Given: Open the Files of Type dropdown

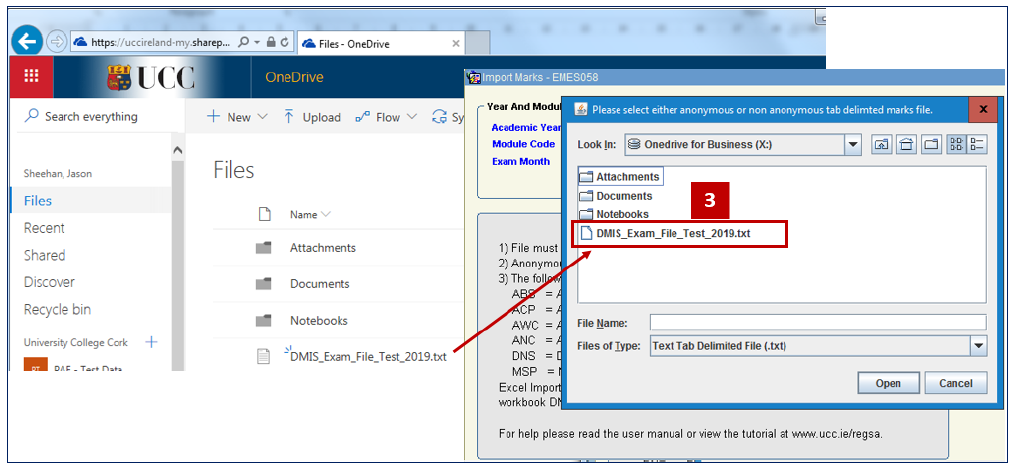Looking at the screenshot, I should click(x=977, y=346).
